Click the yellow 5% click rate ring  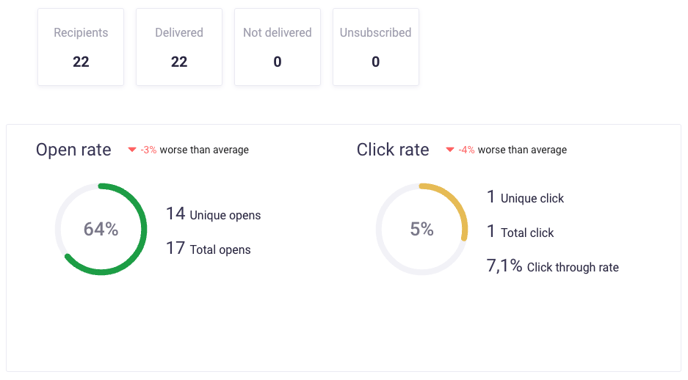pos(422,229)
